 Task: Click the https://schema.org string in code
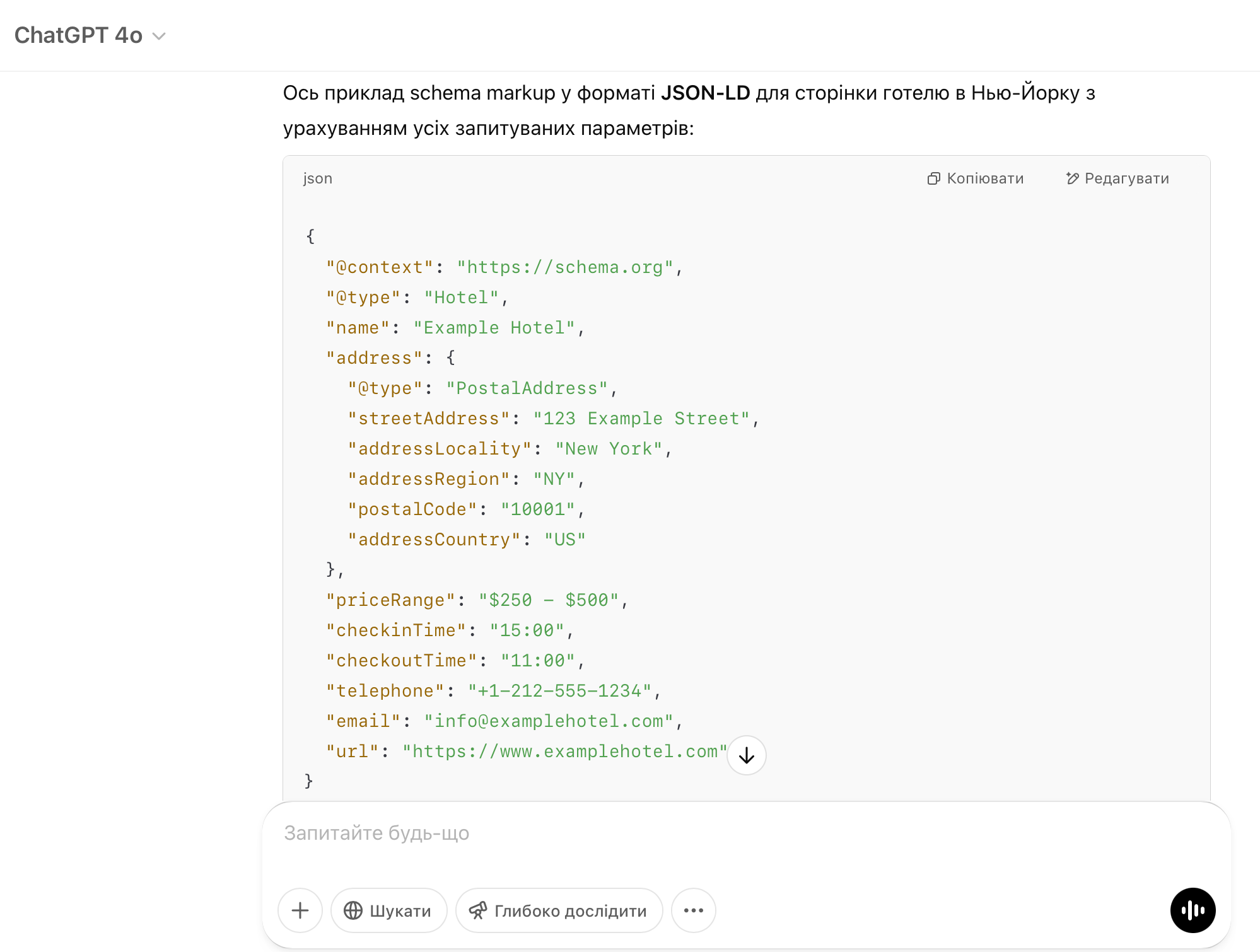[565, 267]
